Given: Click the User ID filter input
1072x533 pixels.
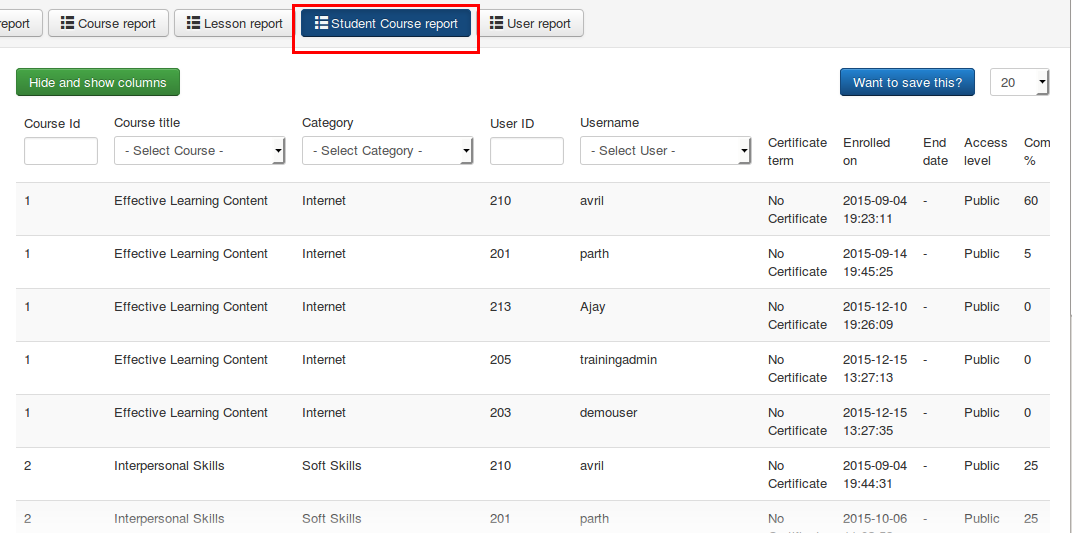Looking at the screenshot, I should (x=527, y=151).
